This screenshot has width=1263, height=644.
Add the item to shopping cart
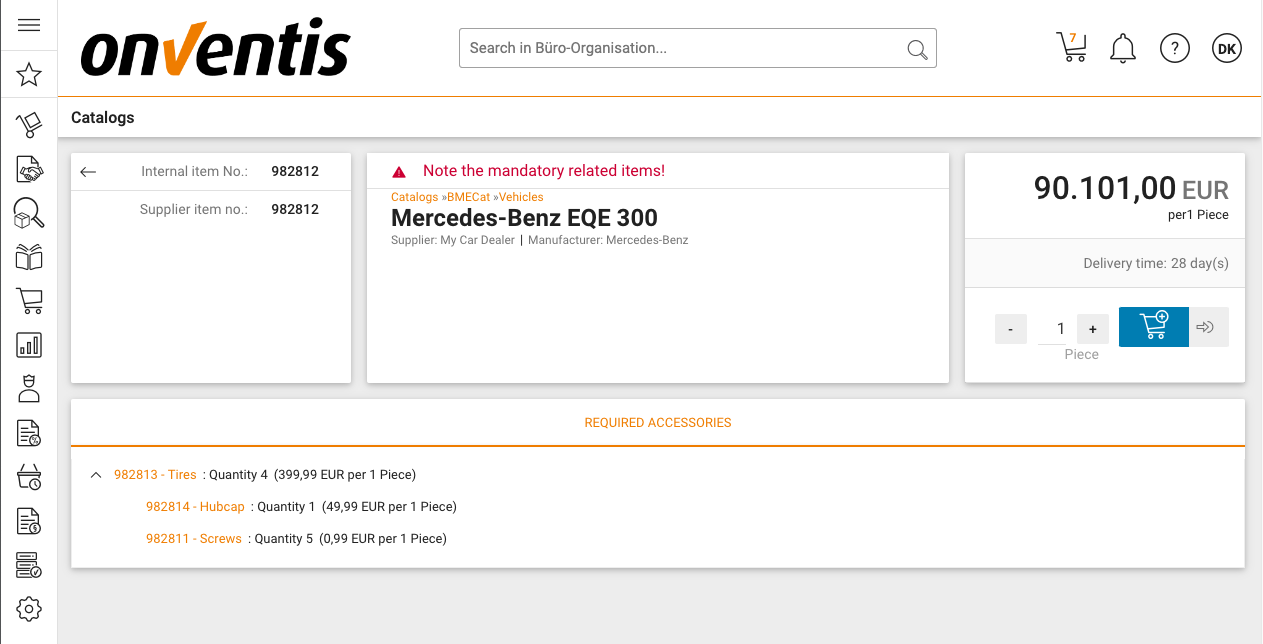tap(1153, 327)
